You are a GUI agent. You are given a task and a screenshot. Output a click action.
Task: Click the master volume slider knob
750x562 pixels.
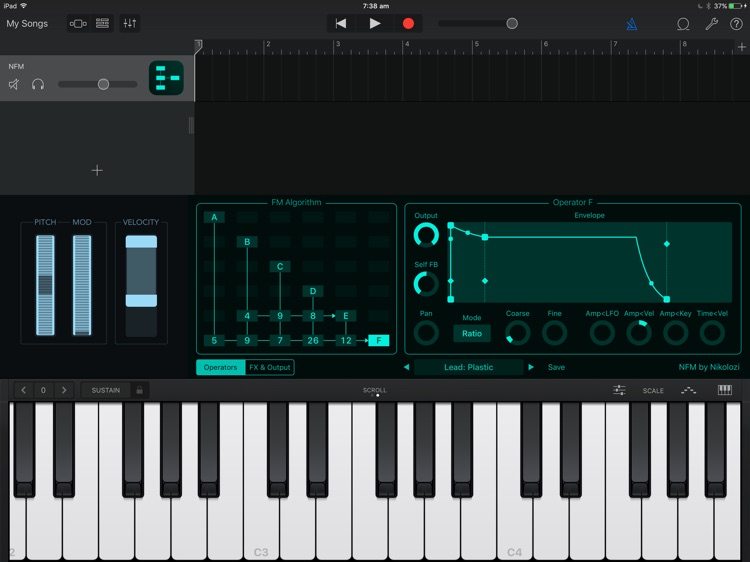(x=512, y=23)
